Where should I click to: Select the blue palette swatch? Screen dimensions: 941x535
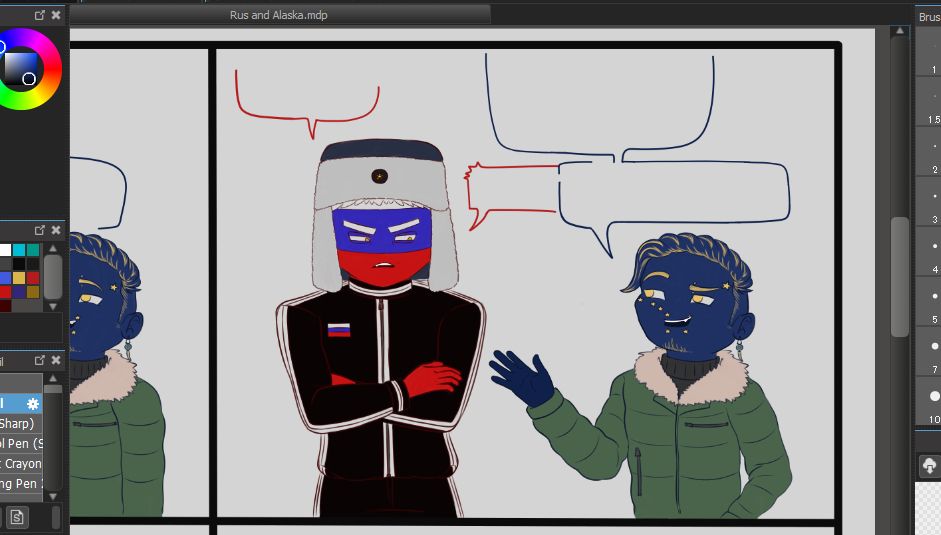tap(5, 278)
